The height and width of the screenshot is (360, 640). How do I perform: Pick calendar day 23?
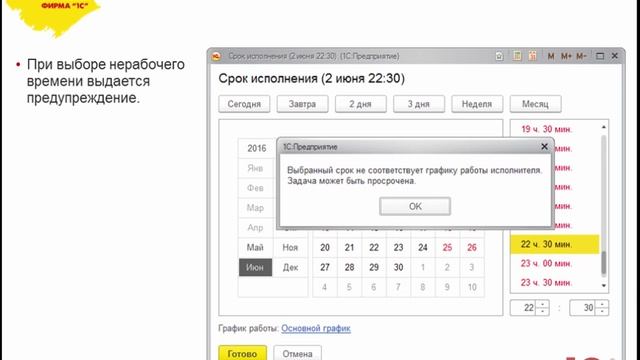(x=398, y=247)
